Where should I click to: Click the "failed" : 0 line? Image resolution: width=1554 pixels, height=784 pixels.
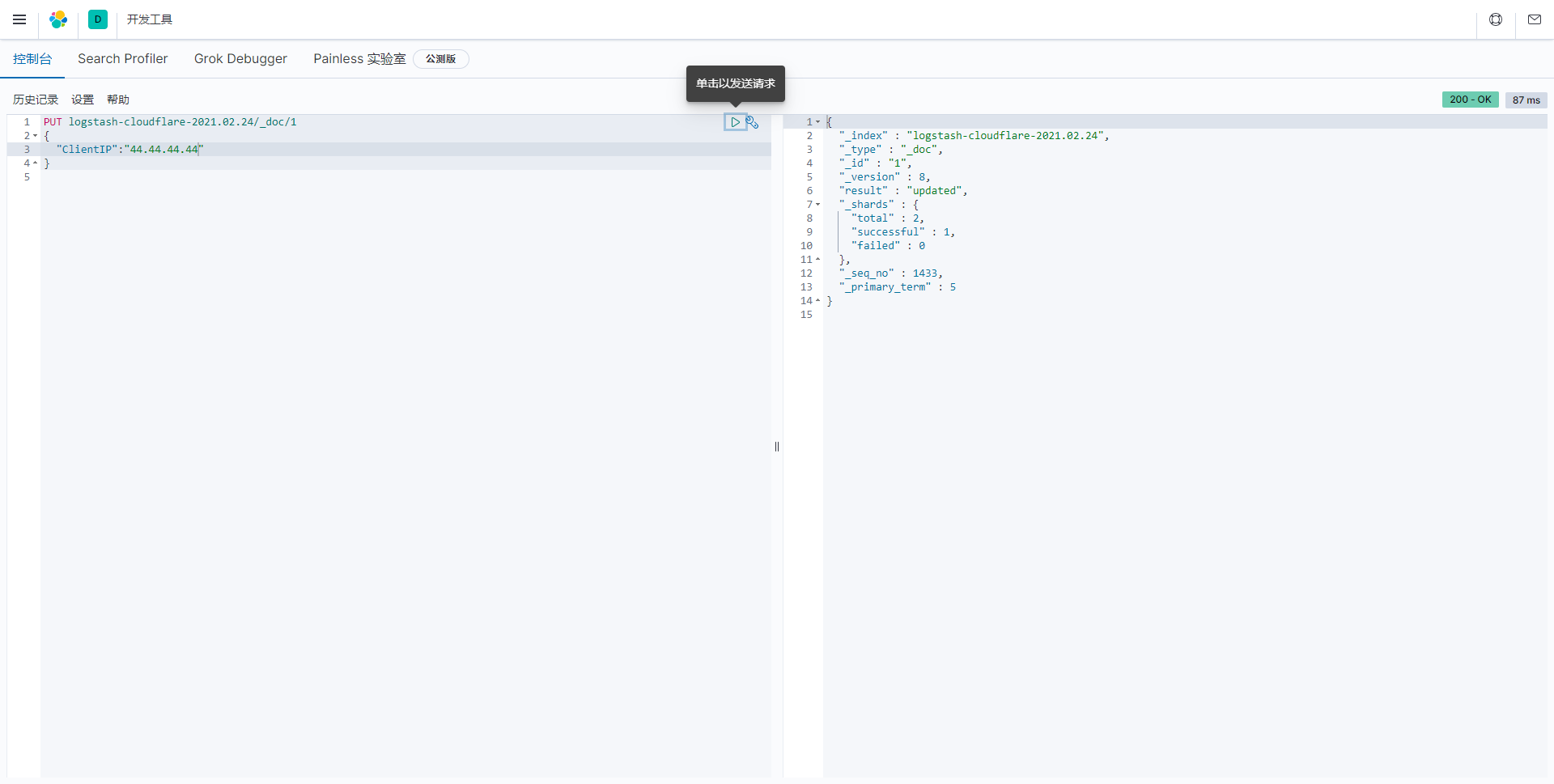[888, 246]
